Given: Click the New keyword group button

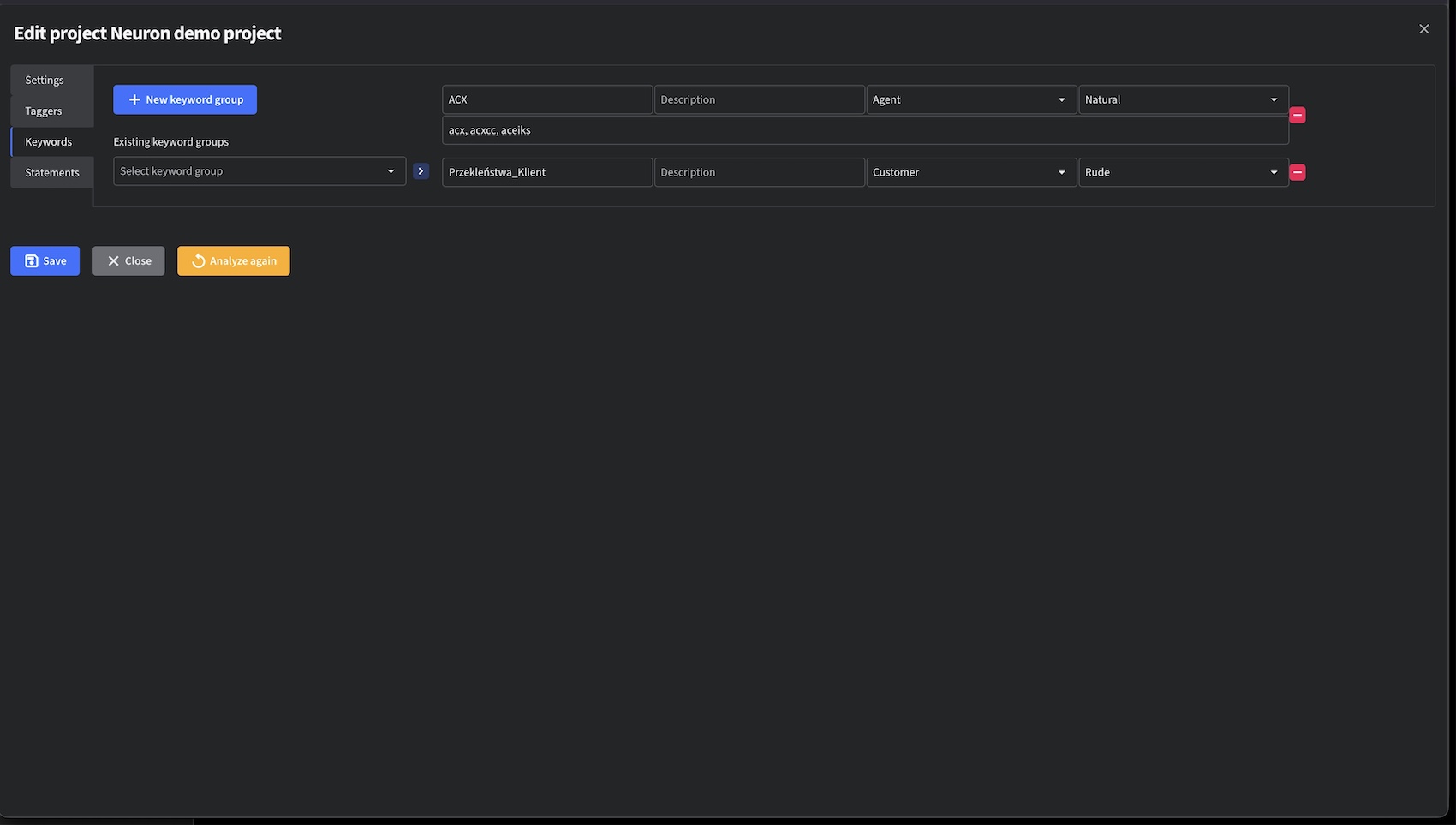Looking at the screenshot, I should [185, 99].
